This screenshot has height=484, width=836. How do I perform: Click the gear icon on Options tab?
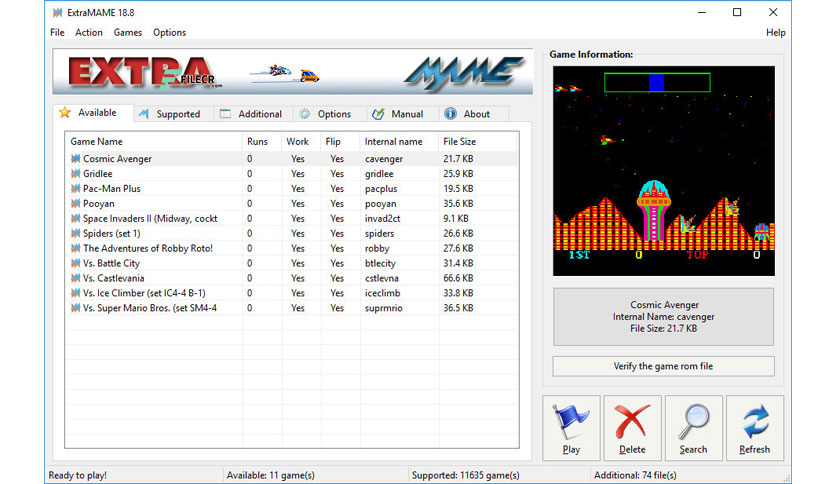click(x=304, y=114)
